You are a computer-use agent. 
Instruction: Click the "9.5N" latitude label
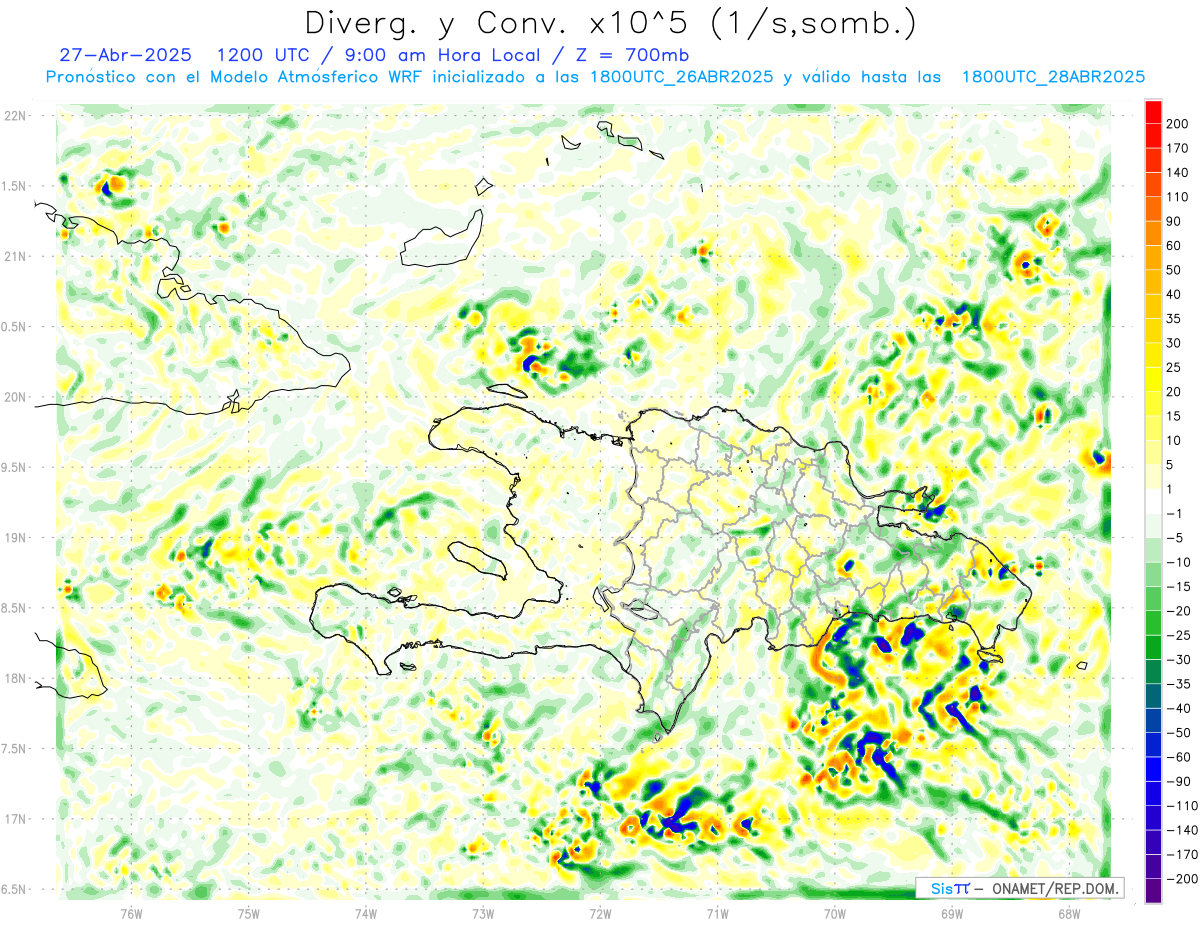[14, 467]
